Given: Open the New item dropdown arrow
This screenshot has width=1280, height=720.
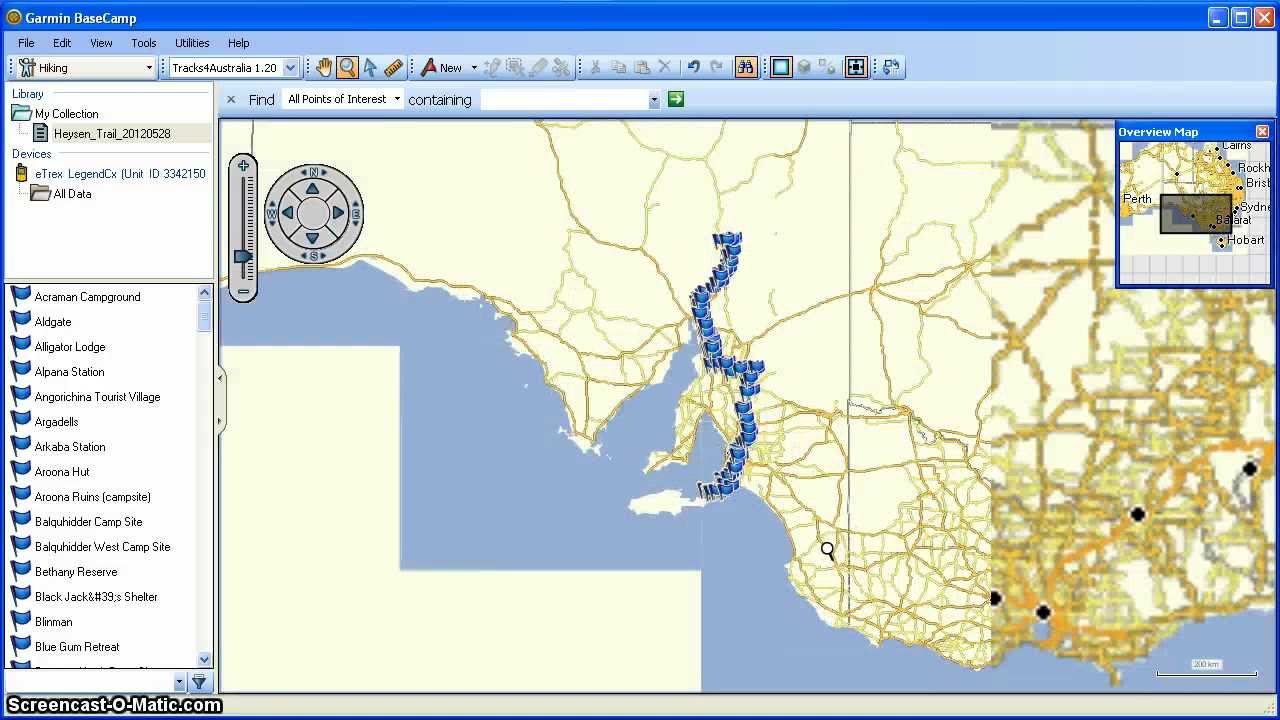Looking at the screenshot, I should pos(474,68).
